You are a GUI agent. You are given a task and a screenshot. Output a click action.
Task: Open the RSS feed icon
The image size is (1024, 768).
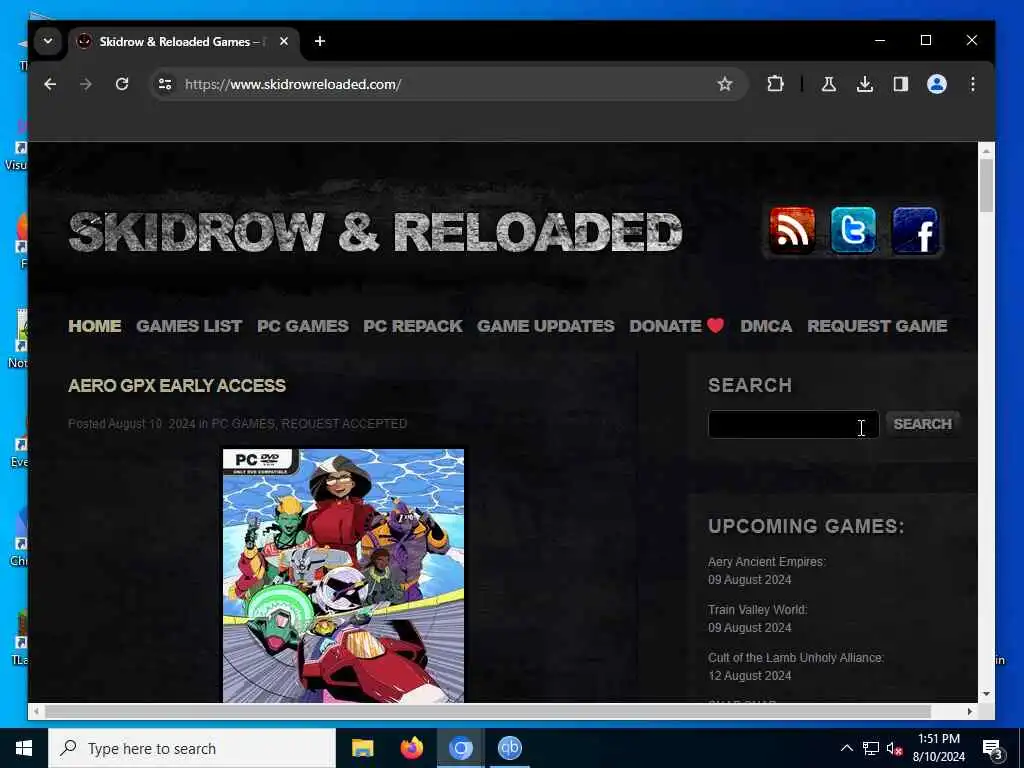point(792,231)
